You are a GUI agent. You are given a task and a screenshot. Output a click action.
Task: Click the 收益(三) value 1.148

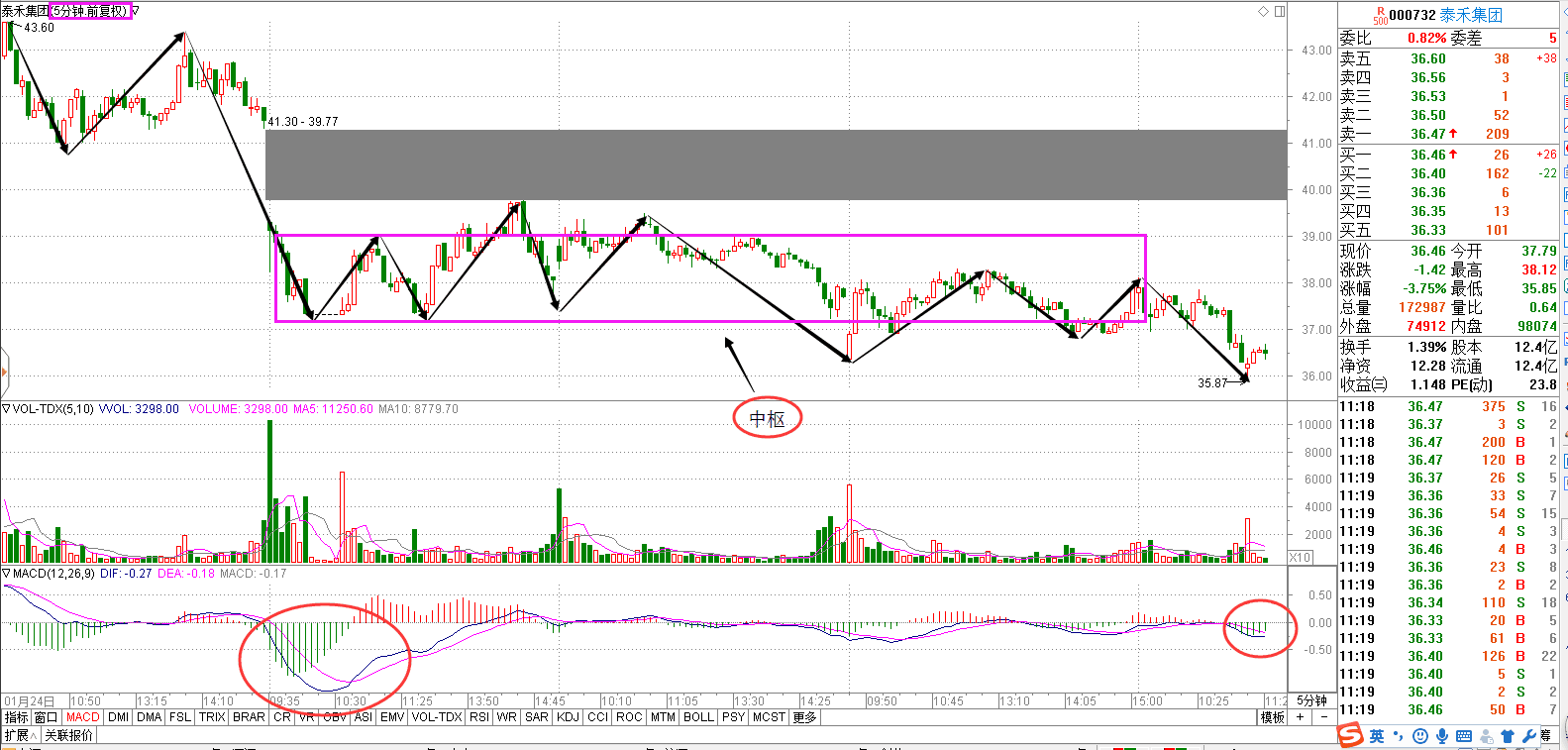1428,384
